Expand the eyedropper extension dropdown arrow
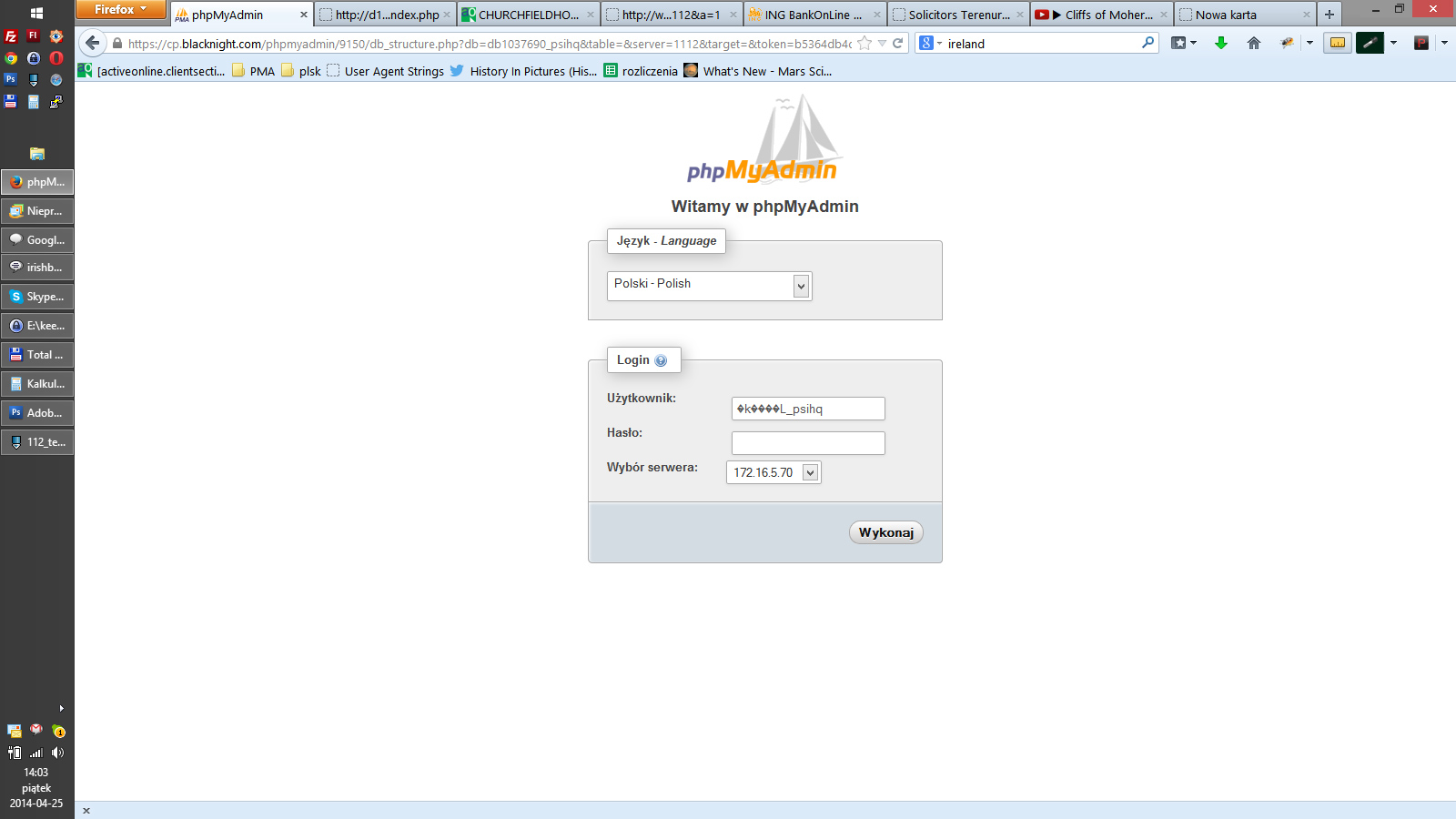Viewport: 1456px width, 819px height. pos(1393,43)
